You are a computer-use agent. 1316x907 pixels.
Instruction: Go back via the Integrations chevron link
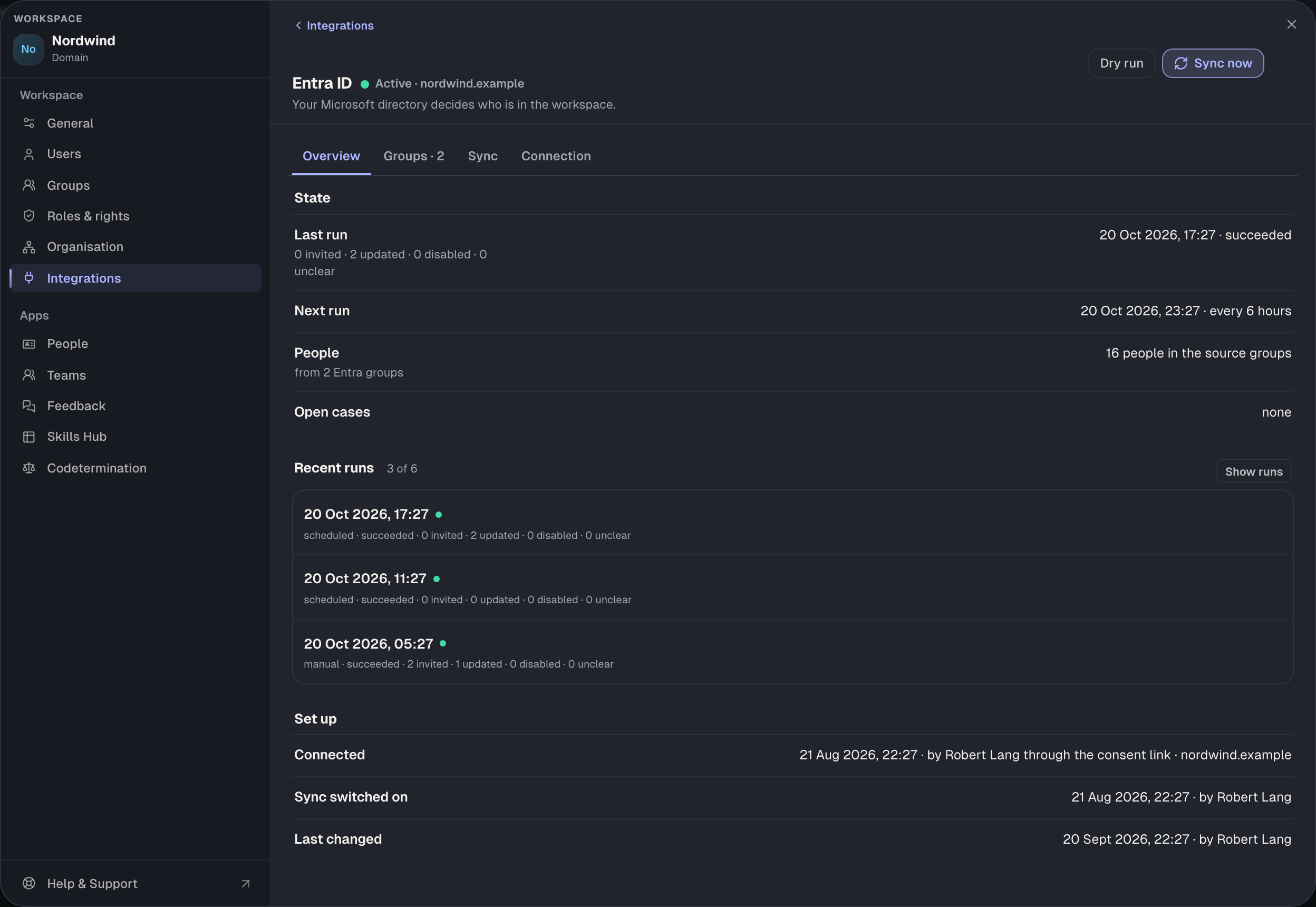pos(334,25)
